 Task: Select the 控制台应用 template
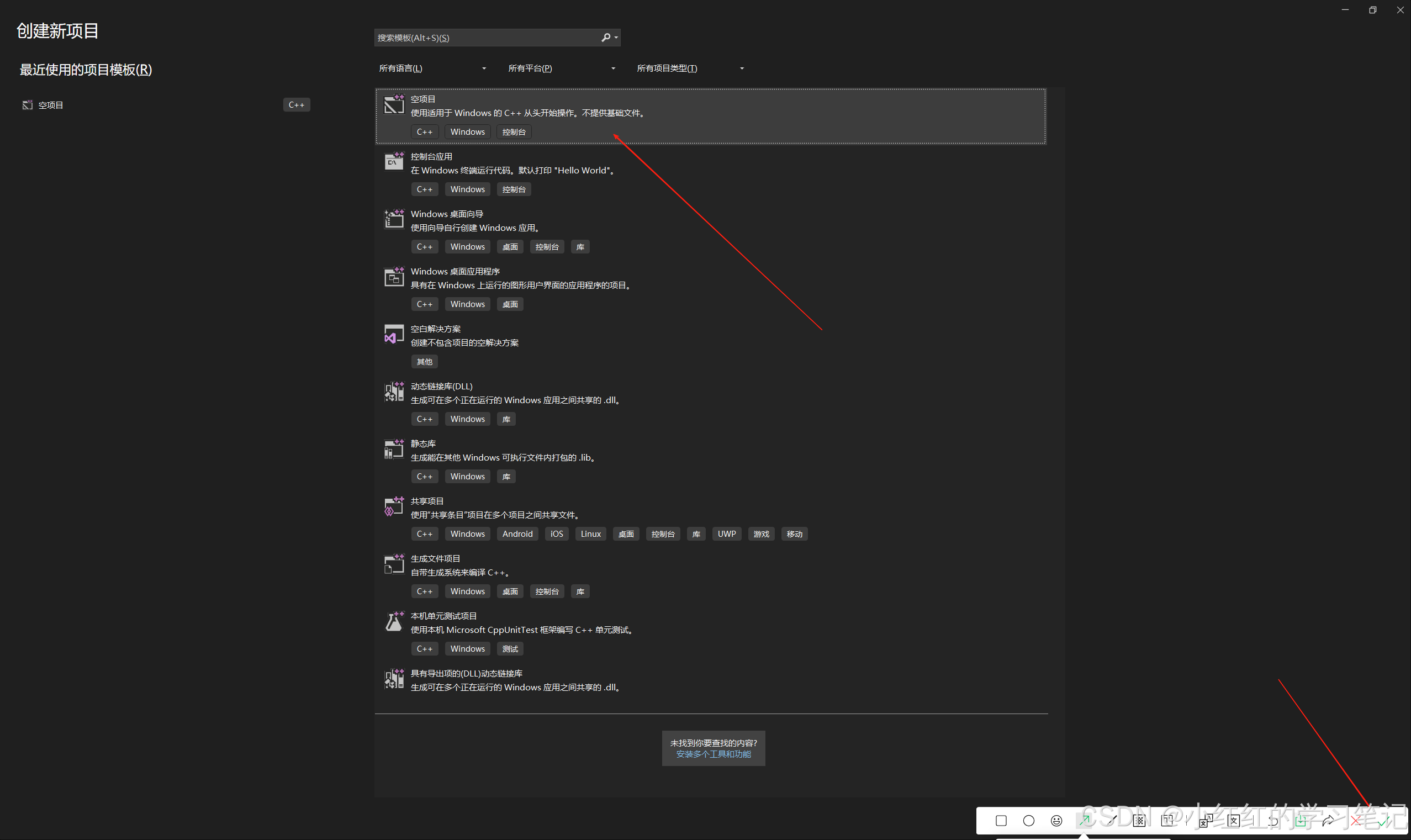click(431, 157)
